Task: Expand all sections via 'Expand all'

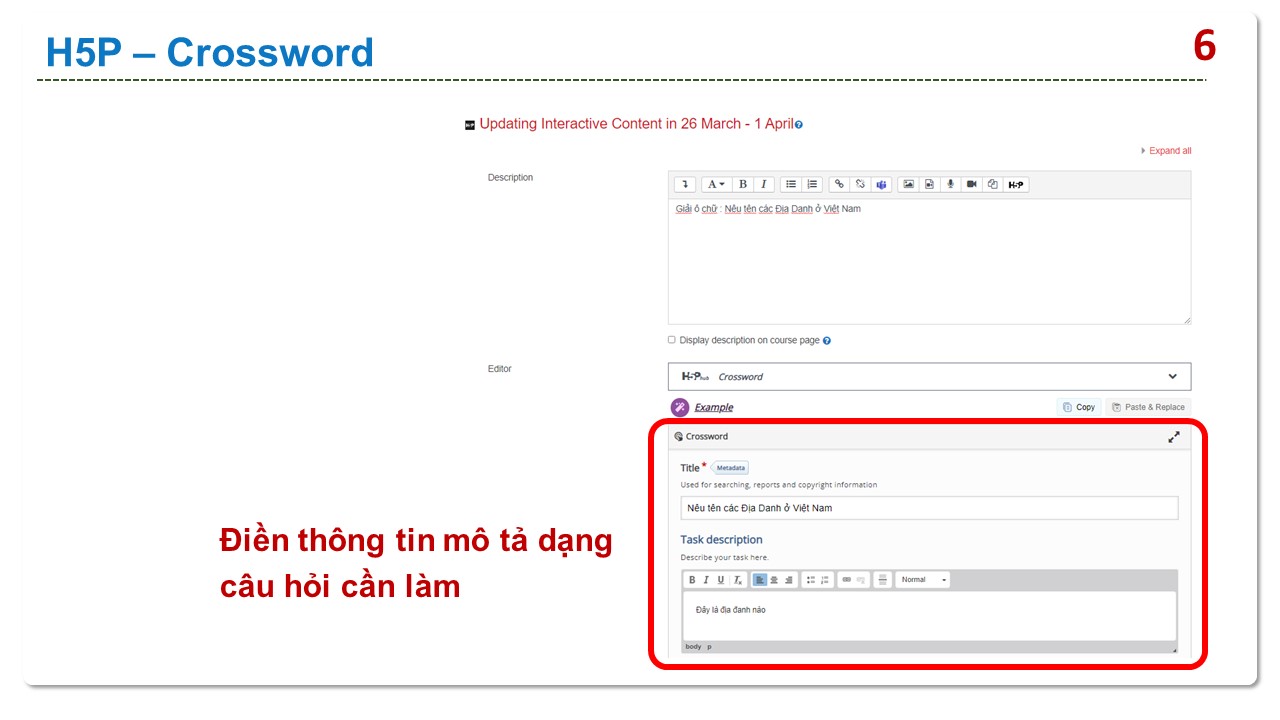Action: point(1166,151)
